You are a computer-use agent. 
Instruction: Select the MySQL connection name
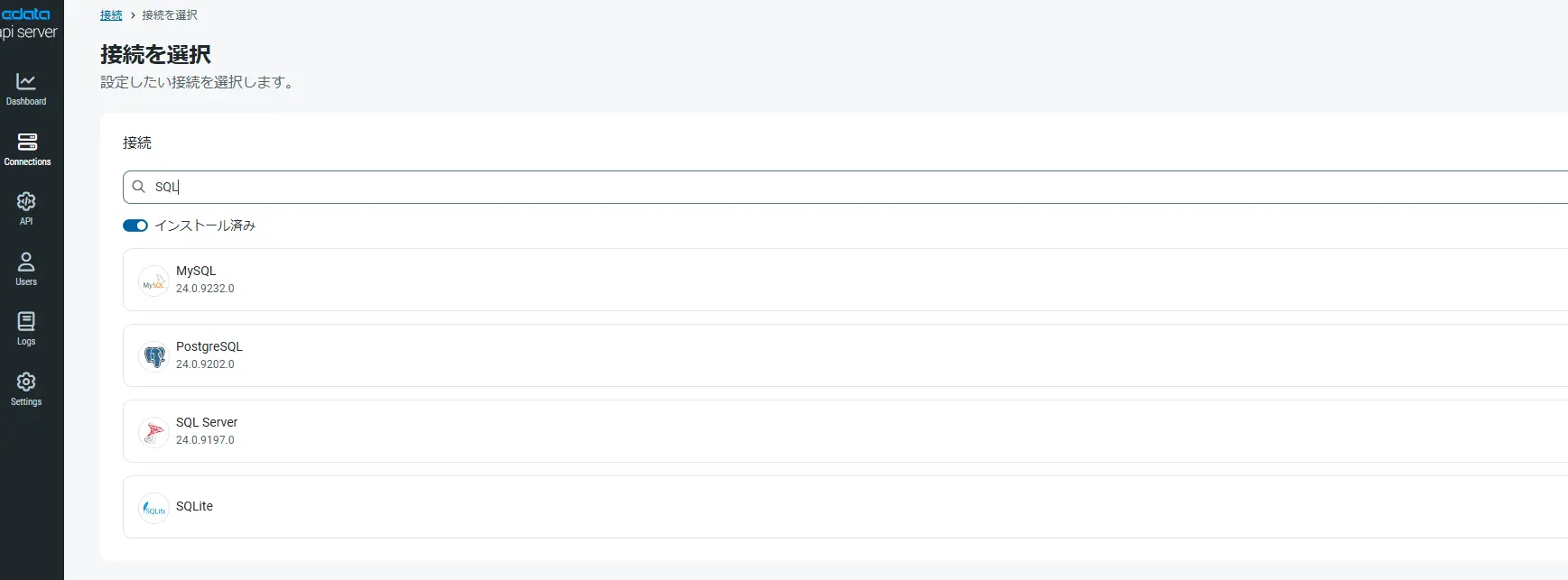tap(196, 271)
